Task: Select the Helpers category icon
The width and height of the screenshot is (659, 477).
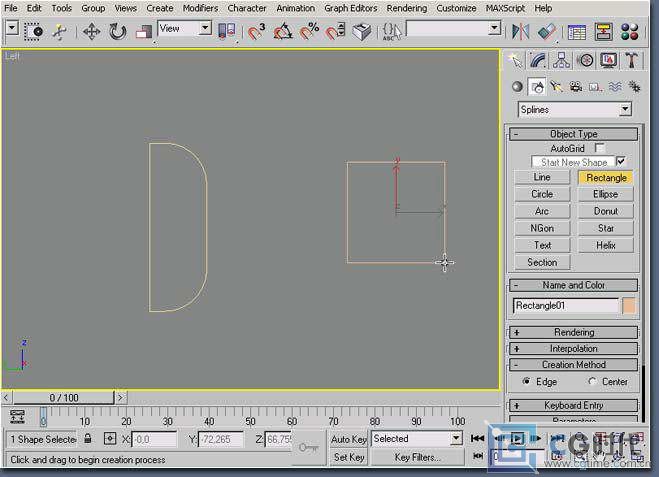Action: click(595, 87)
